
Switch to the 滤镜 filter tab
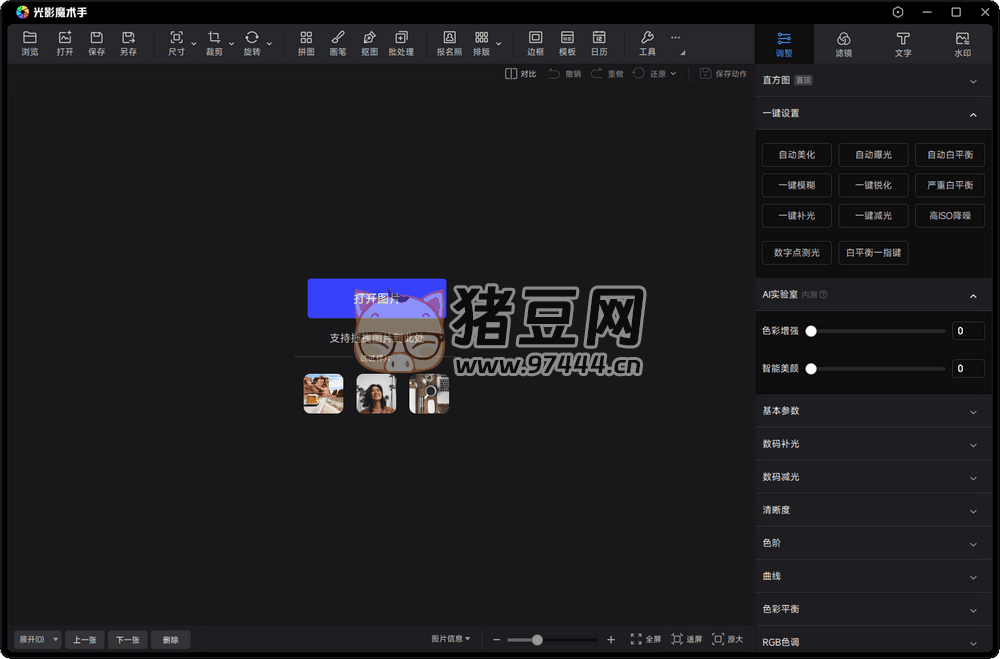843,43
